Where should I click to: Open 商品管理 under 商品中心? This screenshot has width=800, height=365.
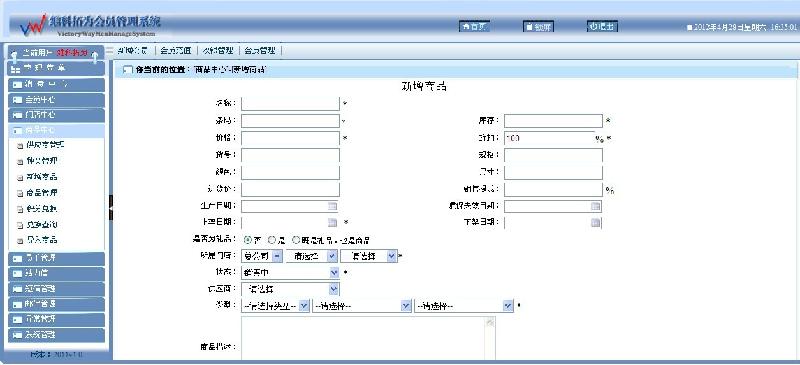click(42, 193)
